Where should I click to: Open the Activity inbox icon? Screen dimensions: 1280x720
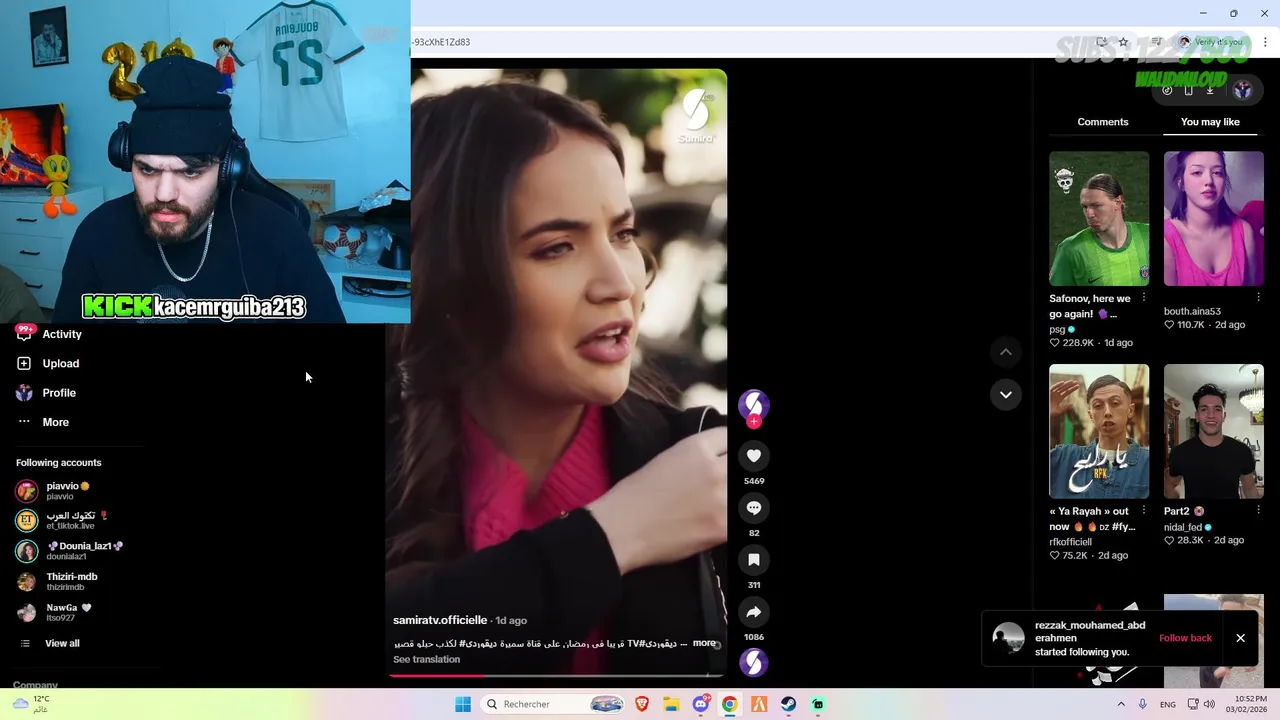pos(24,334)
